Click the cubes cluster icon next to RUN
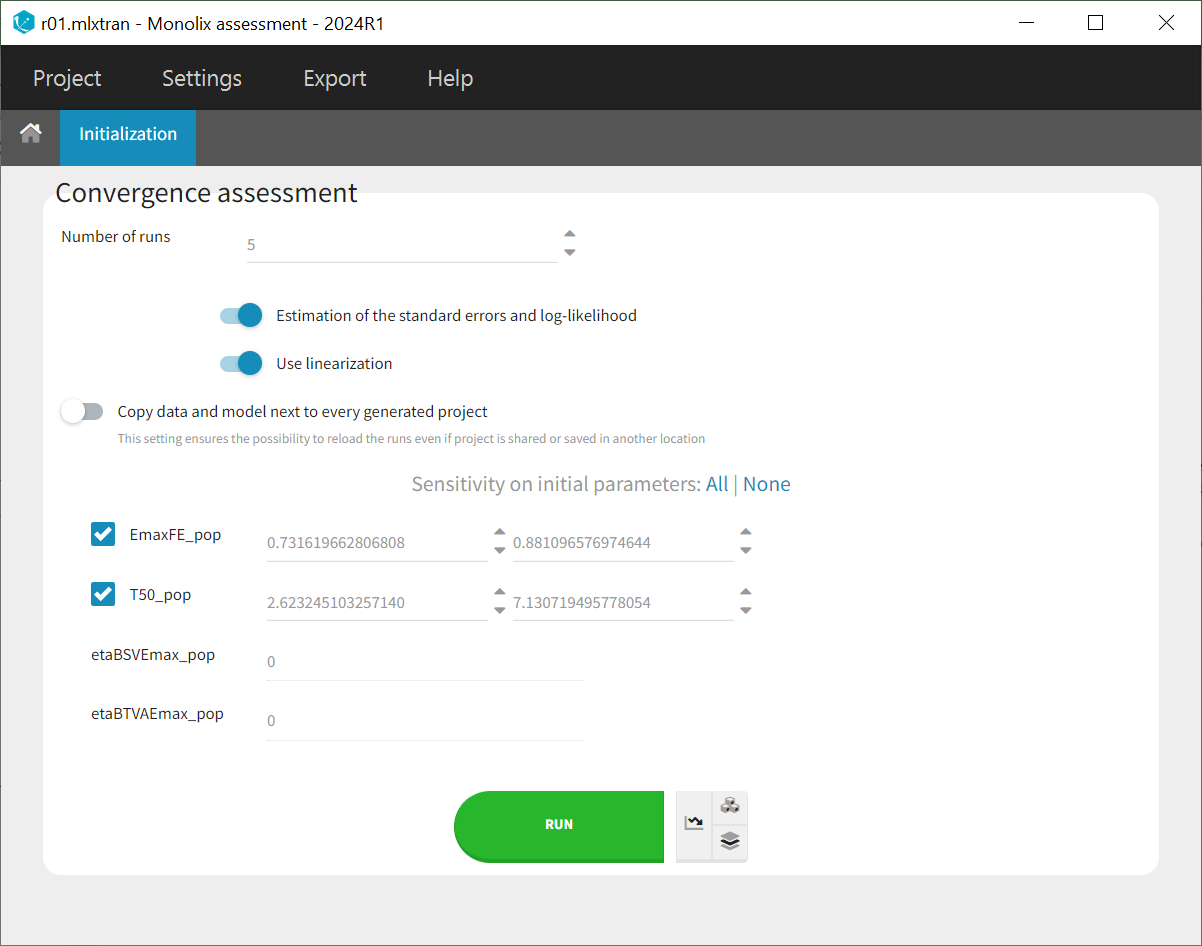1202x946 pixels. [729, 805]
